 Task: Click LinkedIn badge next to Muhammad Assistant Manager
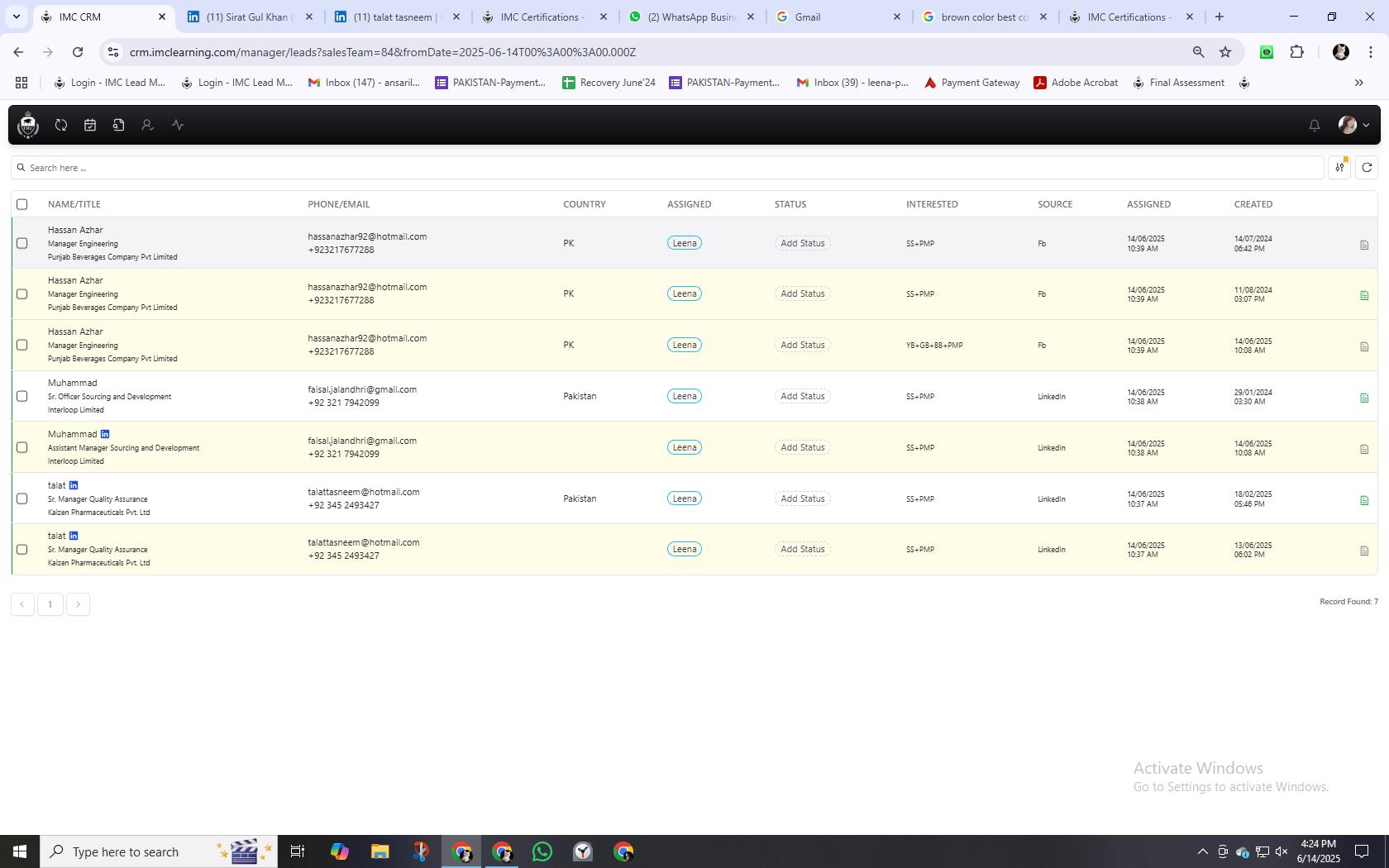click(105, 434)
